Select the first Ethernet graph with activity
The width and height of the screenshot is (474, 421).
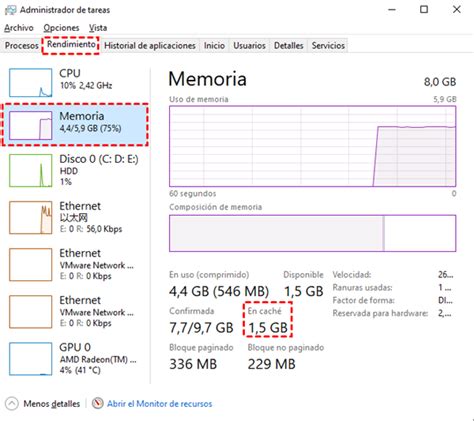point(31,217)
